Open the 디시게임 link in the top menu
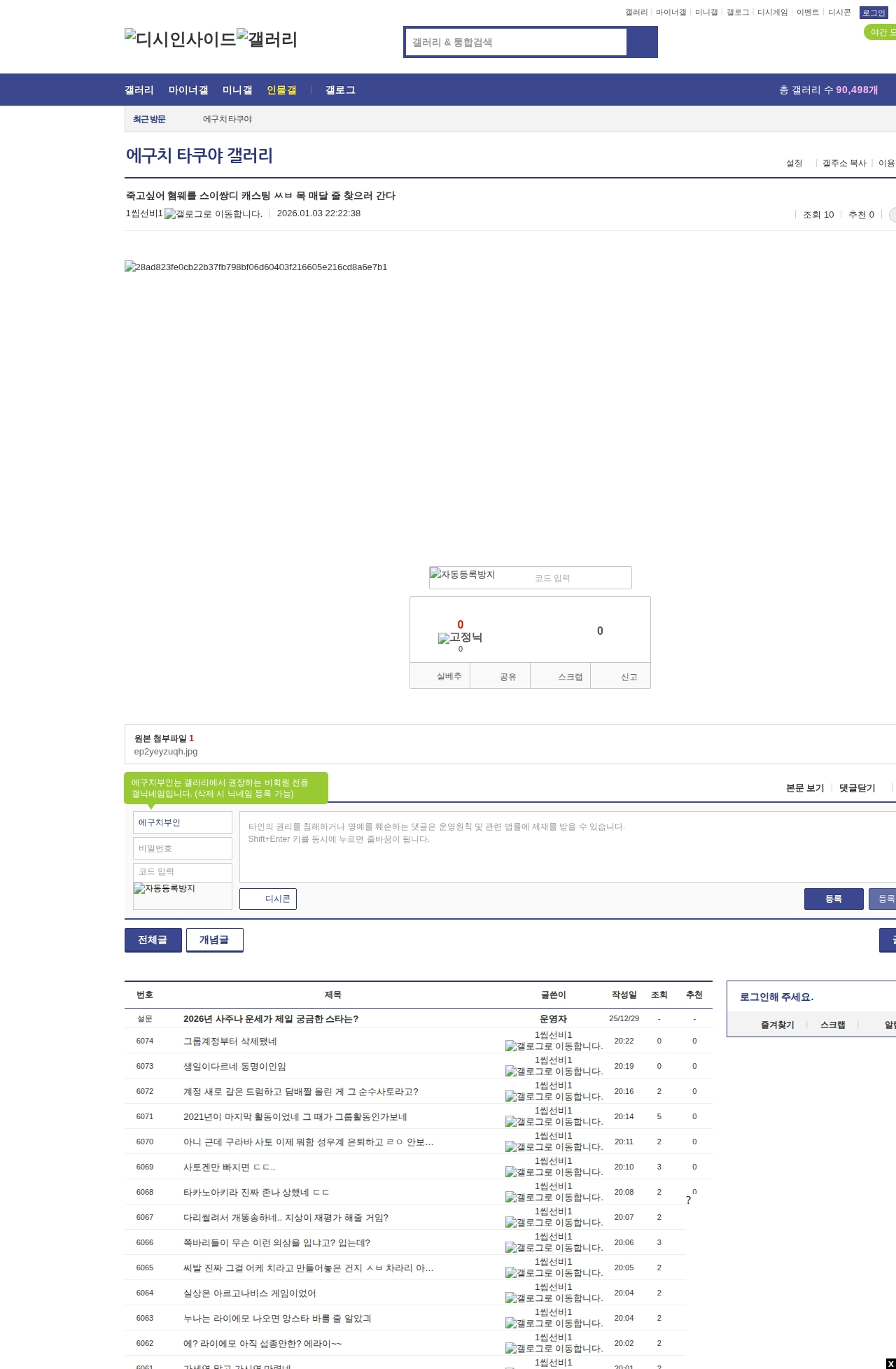The height and width of the screenshot is (1369, 896). 773,13
